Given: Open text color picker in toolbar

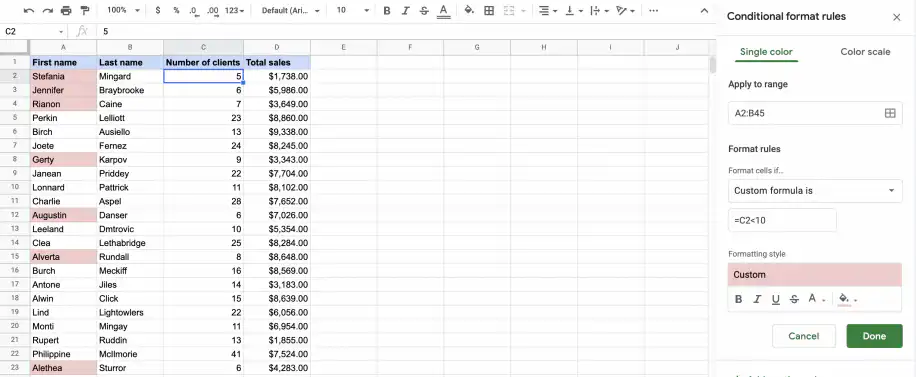Looking at the screenshot, I should [443, 11].
